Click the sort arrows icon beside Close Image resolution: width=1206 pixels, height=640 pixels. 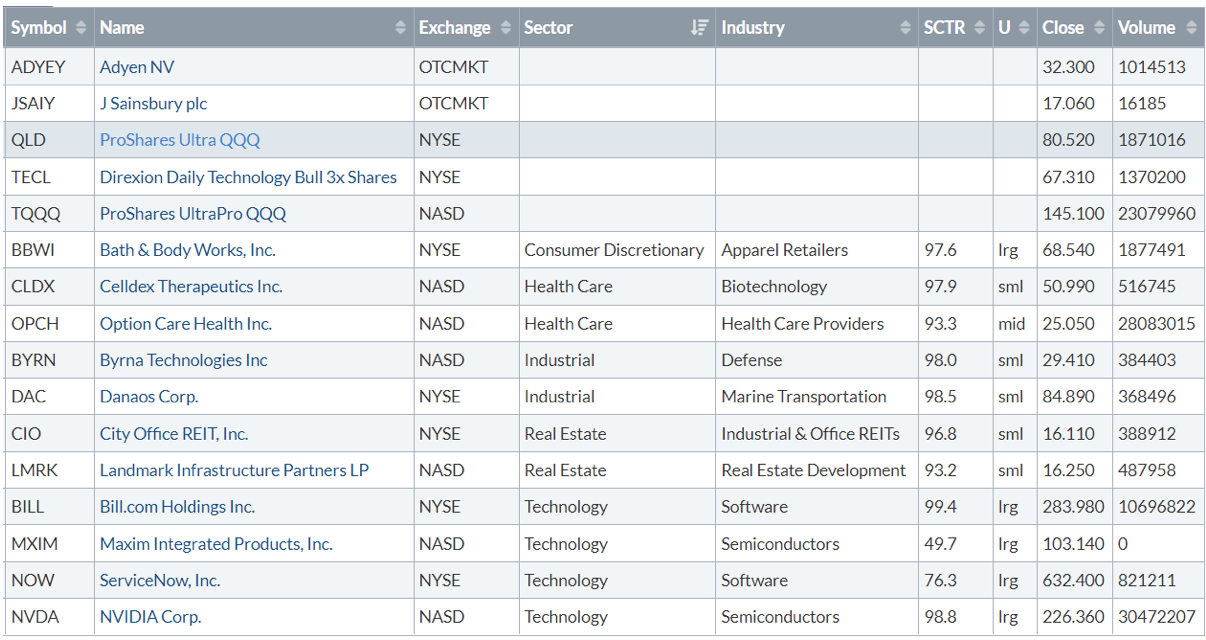pyautogui.click(x=1099, y=28)
